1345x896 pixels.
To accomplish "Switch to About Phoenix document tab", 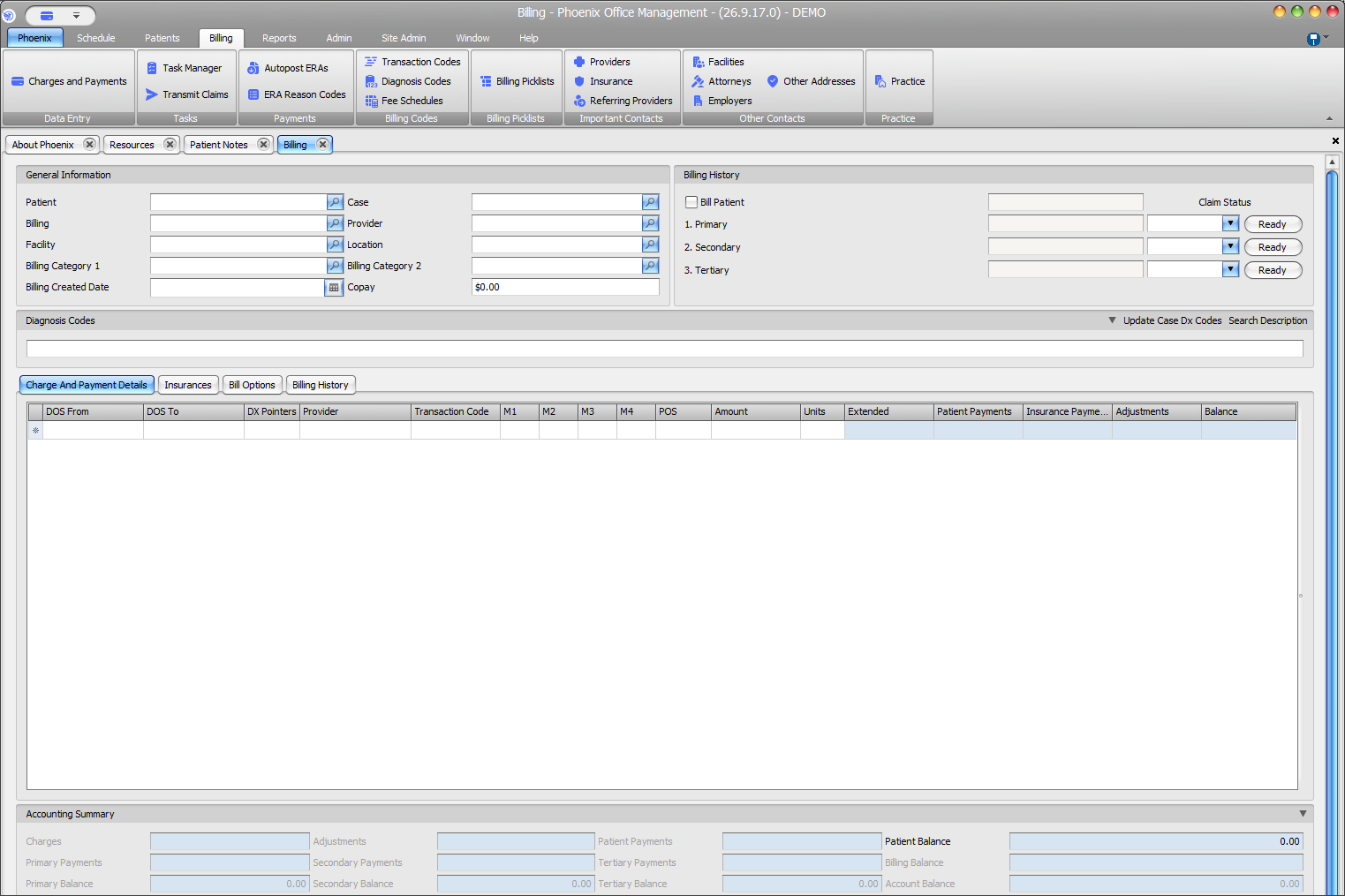I will coord(43,145).
